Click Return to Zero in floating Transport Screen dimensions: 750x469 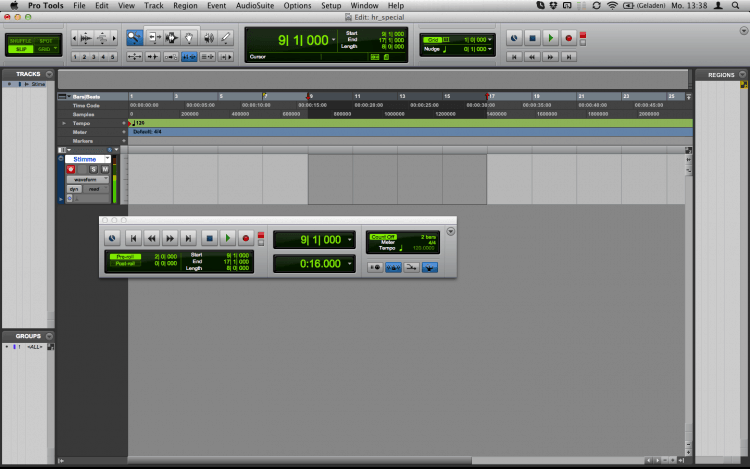pos(133,238)
